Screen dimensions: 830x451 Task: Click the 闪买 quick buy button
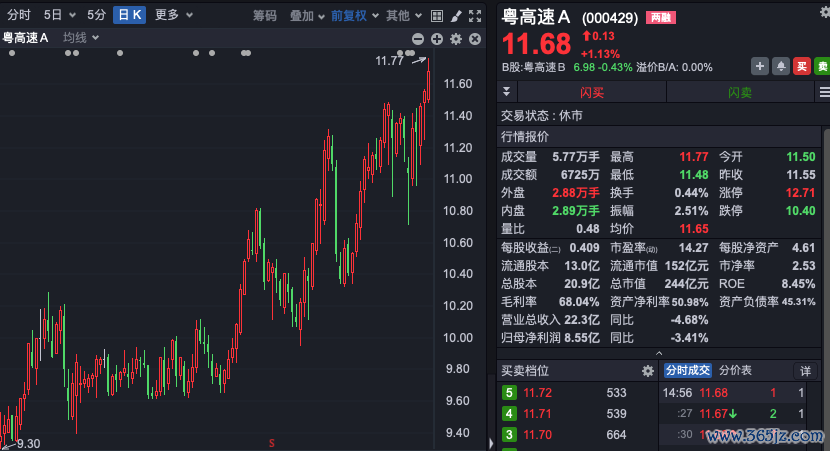coord(591,92)
